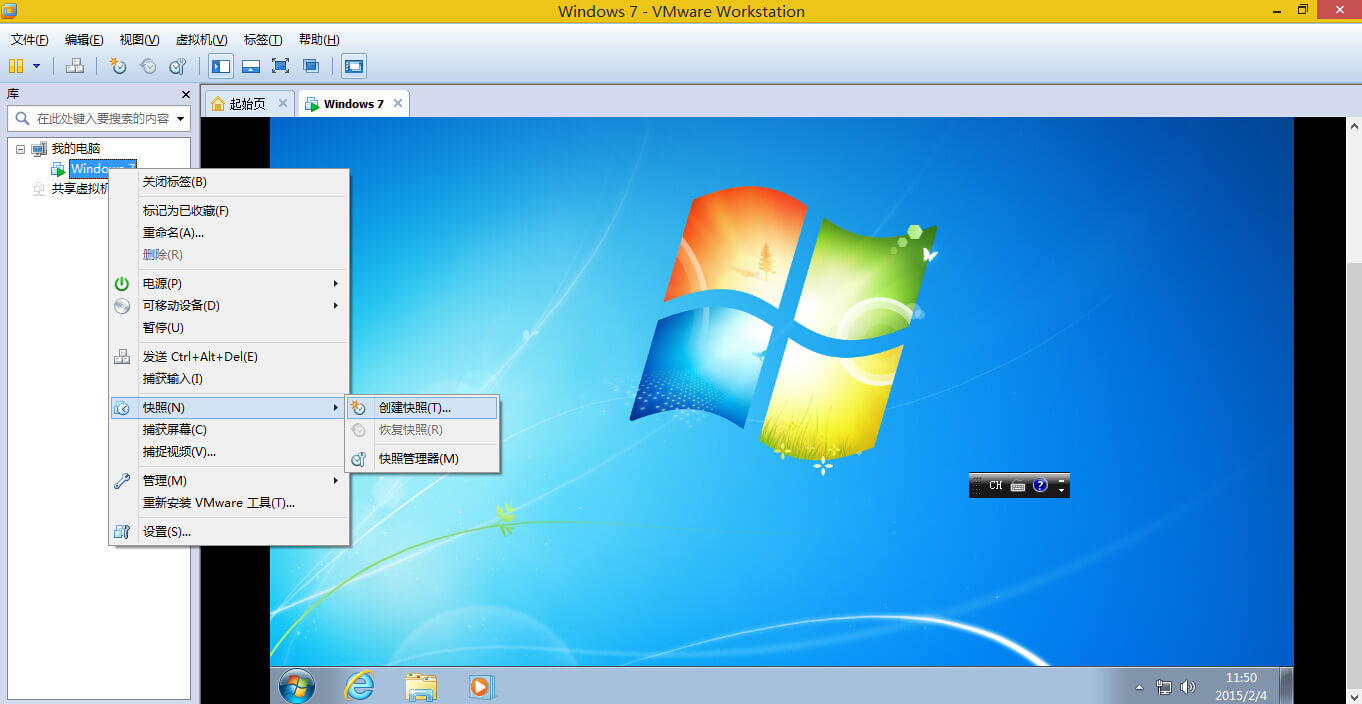The image size is (1362, 704).
Task: Open Windows Media Player on guest taskbar
Action: (x=482, y=687)
